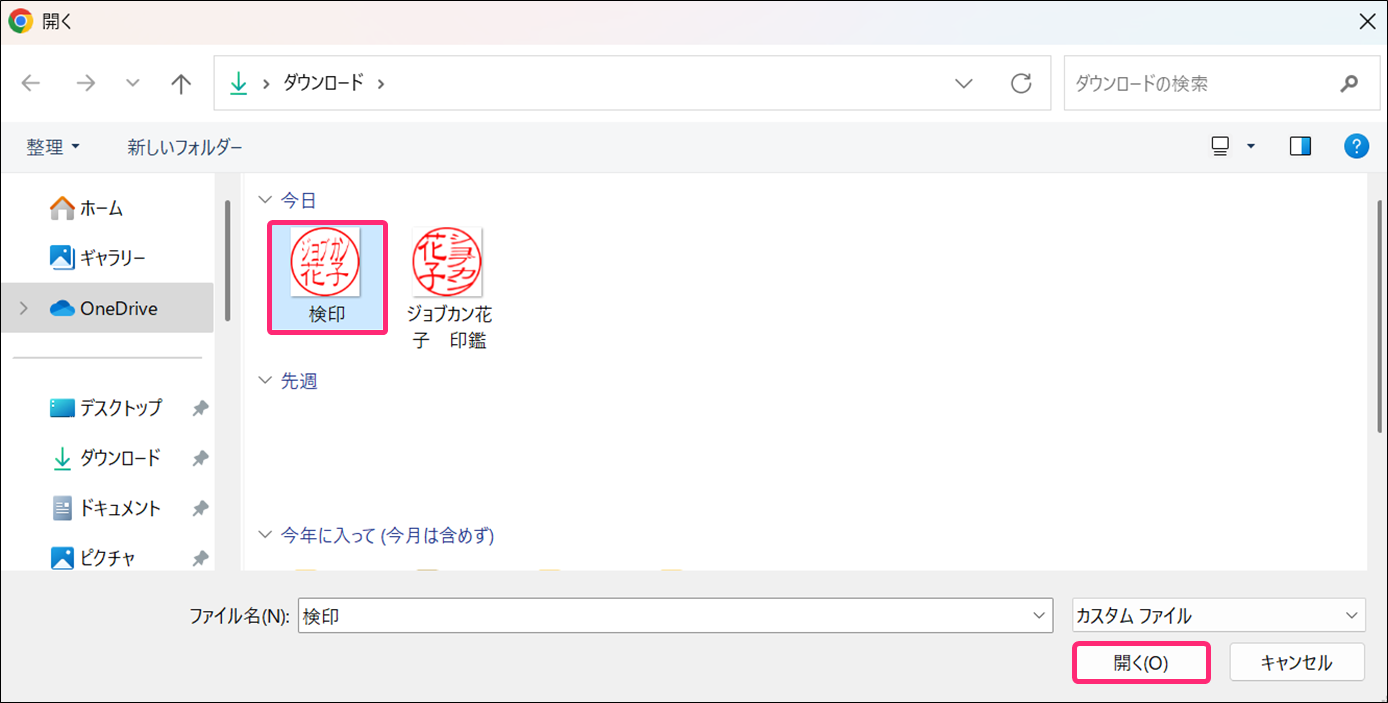1388x703 pixels.
Task: Go up one folder level
Action: click(181, 84)
